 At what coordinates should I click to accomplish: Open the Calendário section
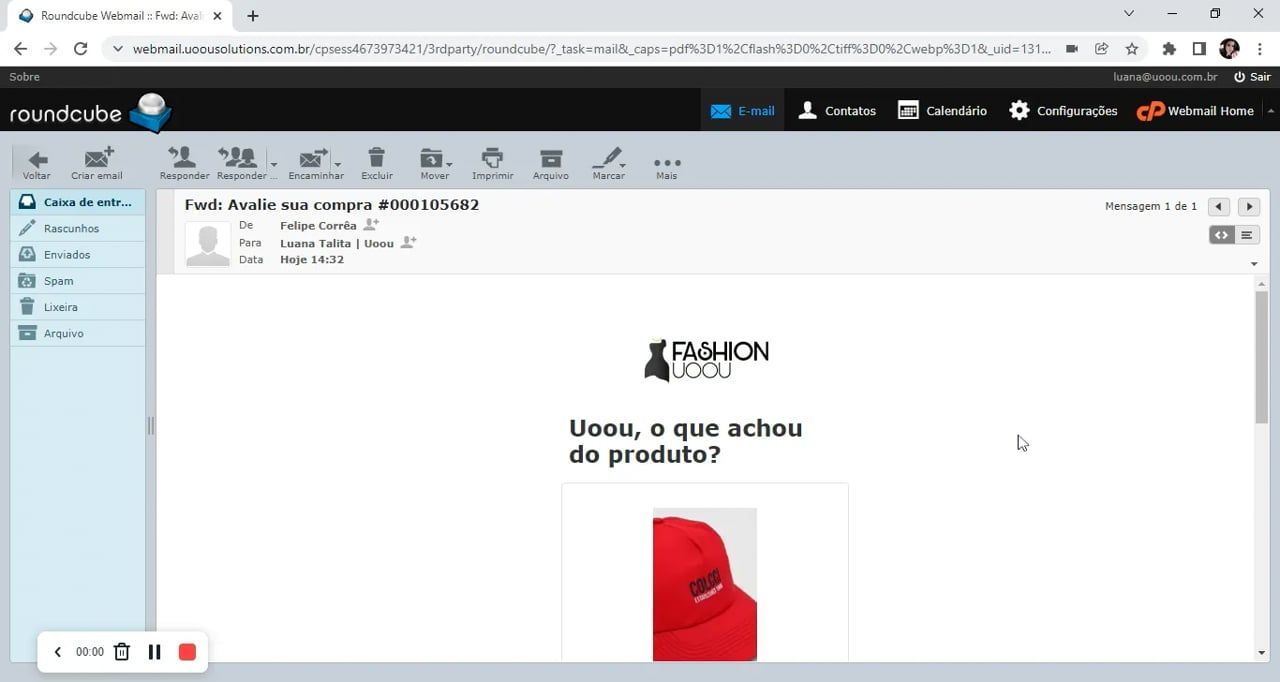941,110
